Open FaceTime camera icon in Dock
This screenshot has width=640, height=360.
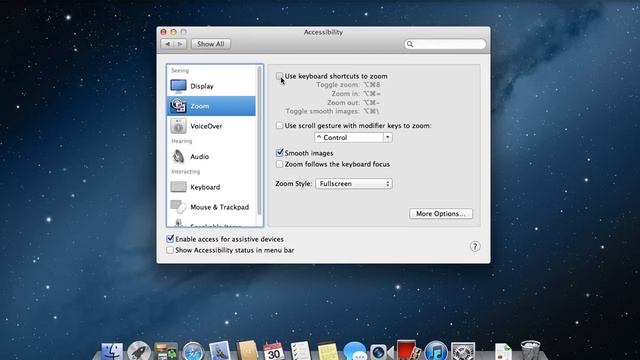click(x=381, y=352)
